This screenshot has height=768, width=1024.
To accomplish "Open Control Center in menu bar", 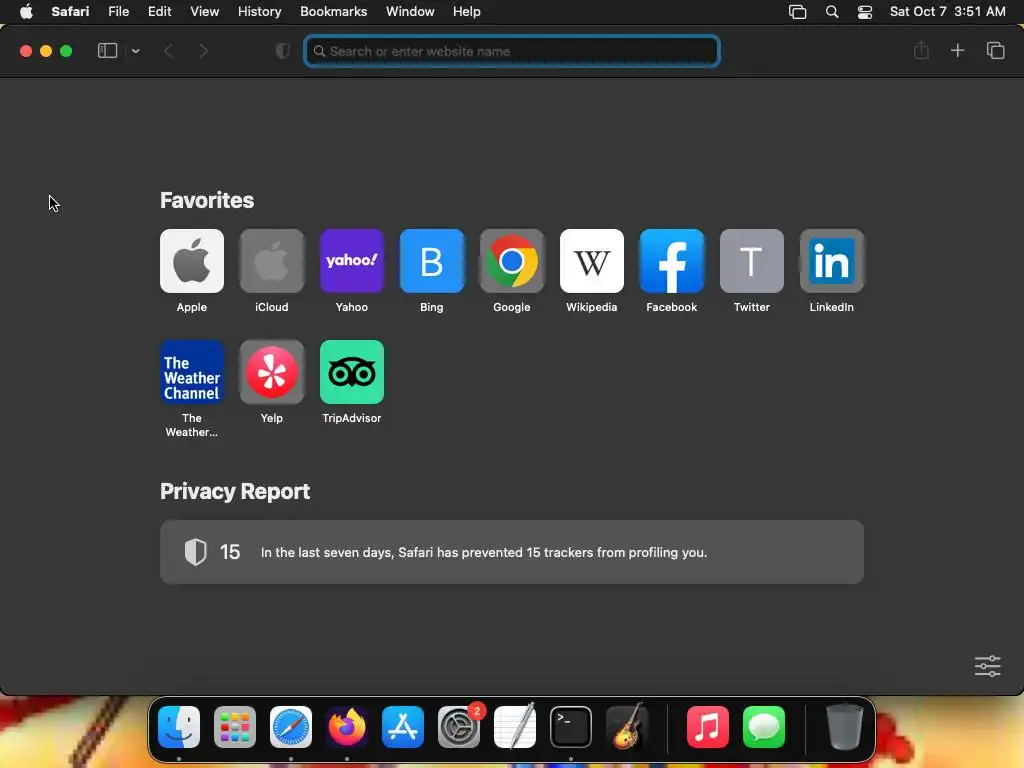I will click(x=865, y=12).
